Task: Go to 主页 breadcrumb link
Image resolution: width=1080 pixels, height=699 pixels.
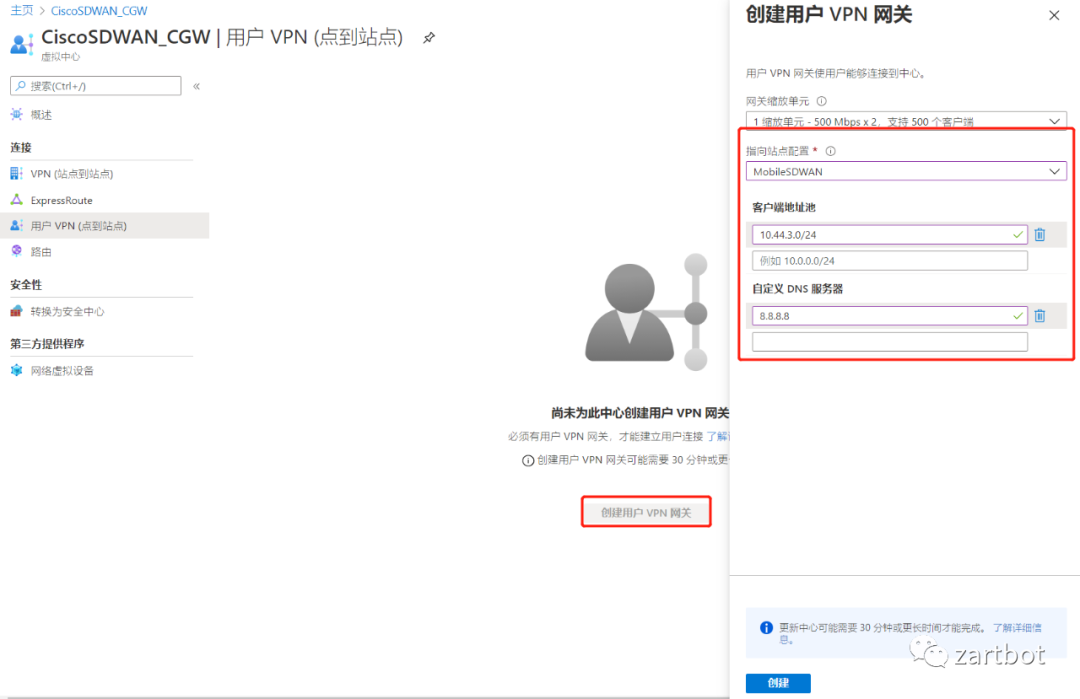Action: pyautogui.click(x=21, y=10)
